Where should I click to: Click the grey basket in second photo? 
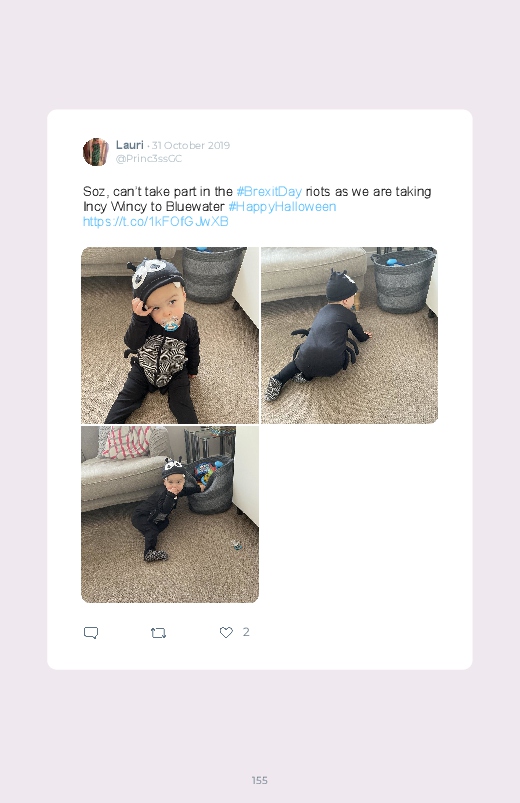[x=403, y=280]
